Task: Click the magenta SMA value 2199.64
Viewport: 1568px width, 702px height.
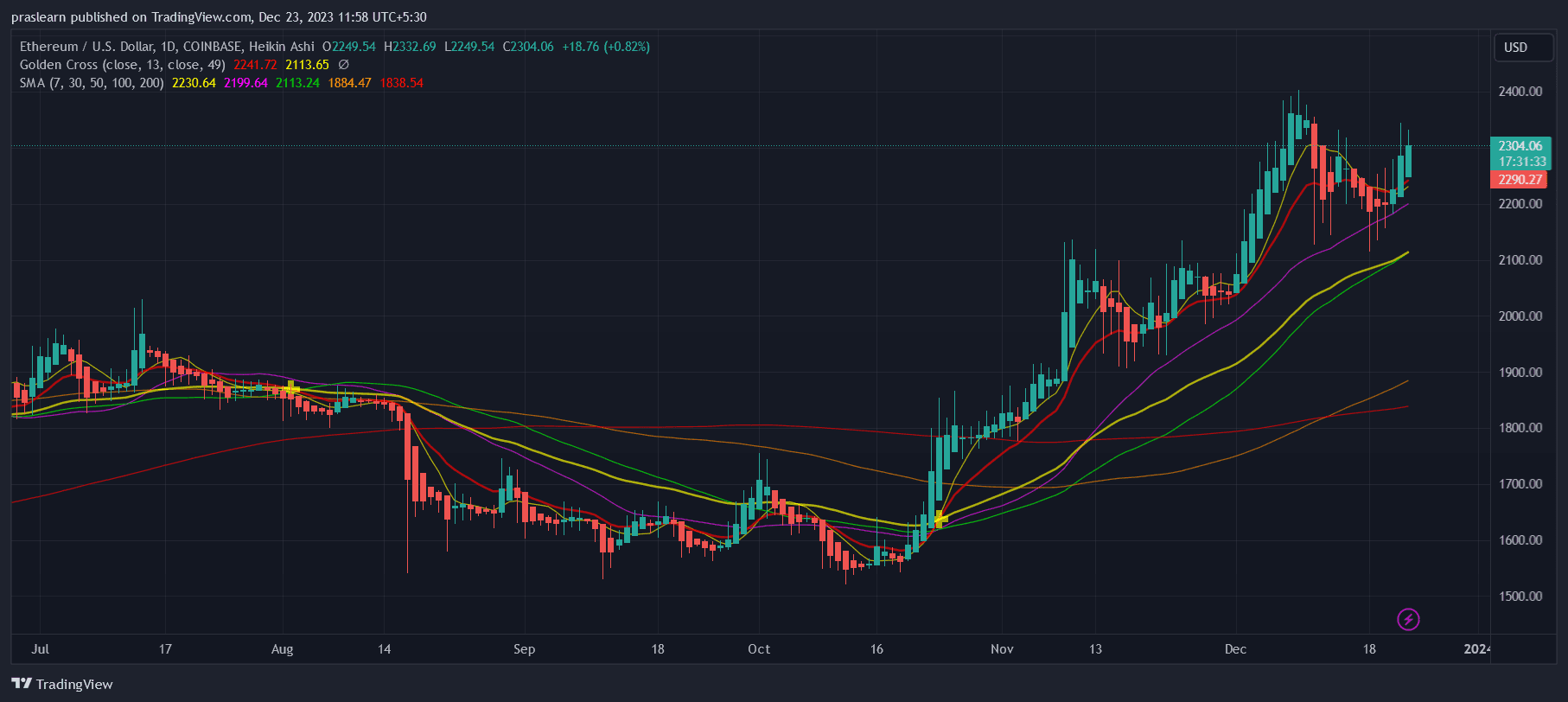Action: (x=245, y=83)
